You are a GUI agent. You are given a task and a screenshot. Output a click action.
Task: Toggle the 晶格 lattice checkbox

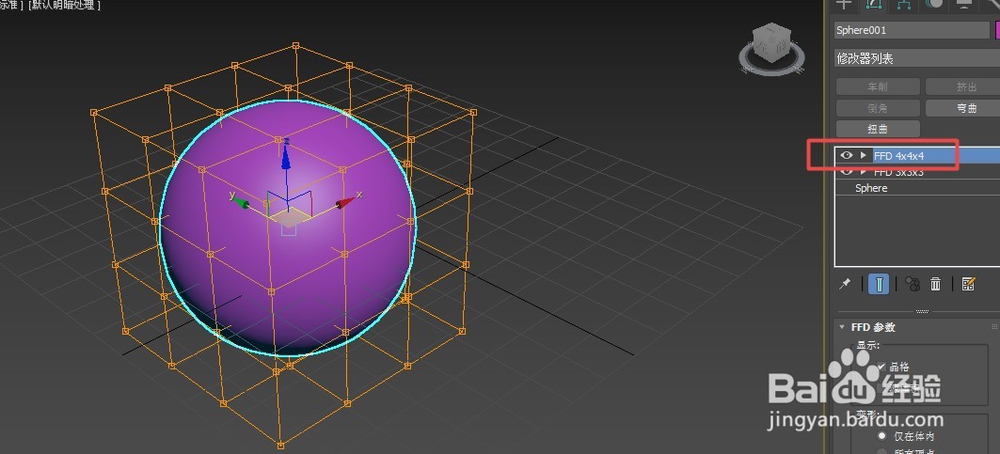click(881, 366)
